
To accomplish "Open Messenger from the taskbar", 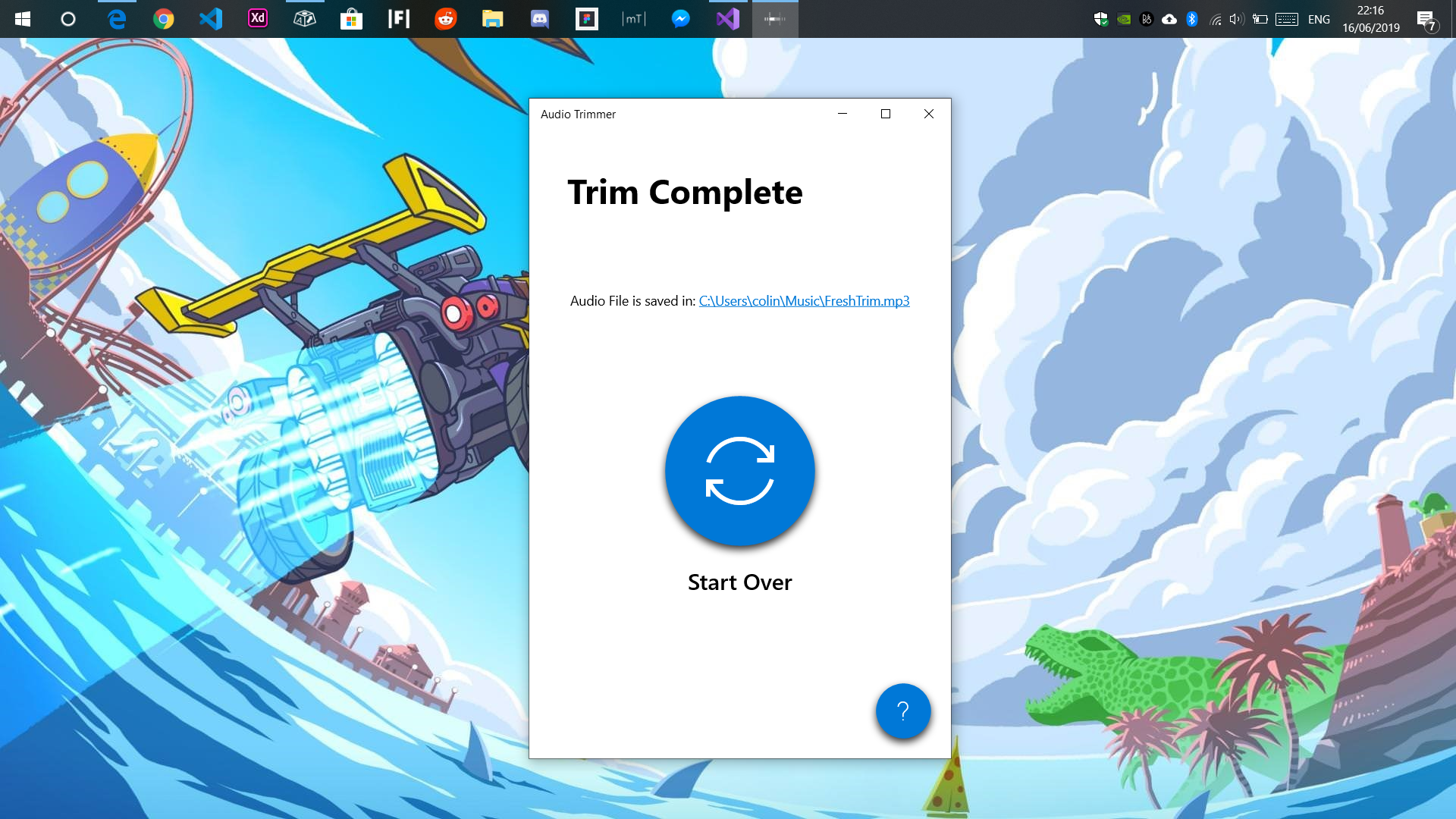I will [x=680, y=19].
